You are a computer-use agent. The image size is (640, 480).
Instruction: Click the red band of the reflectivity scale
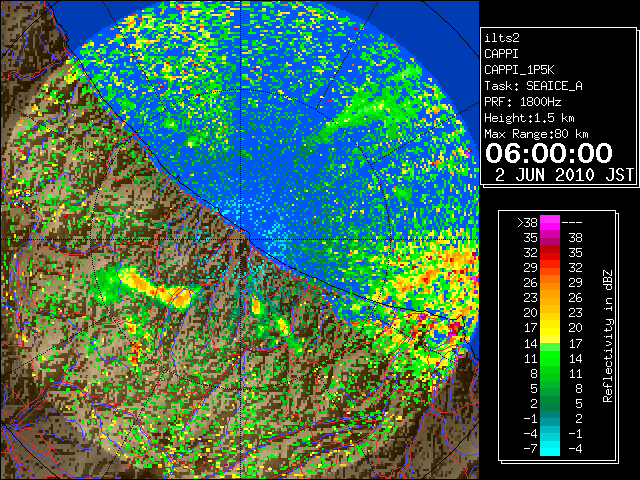[x=550, y=253]
